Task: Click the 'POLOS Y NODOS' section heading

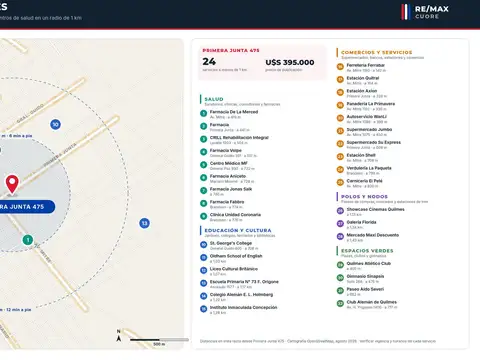Action: click(364, 197)
